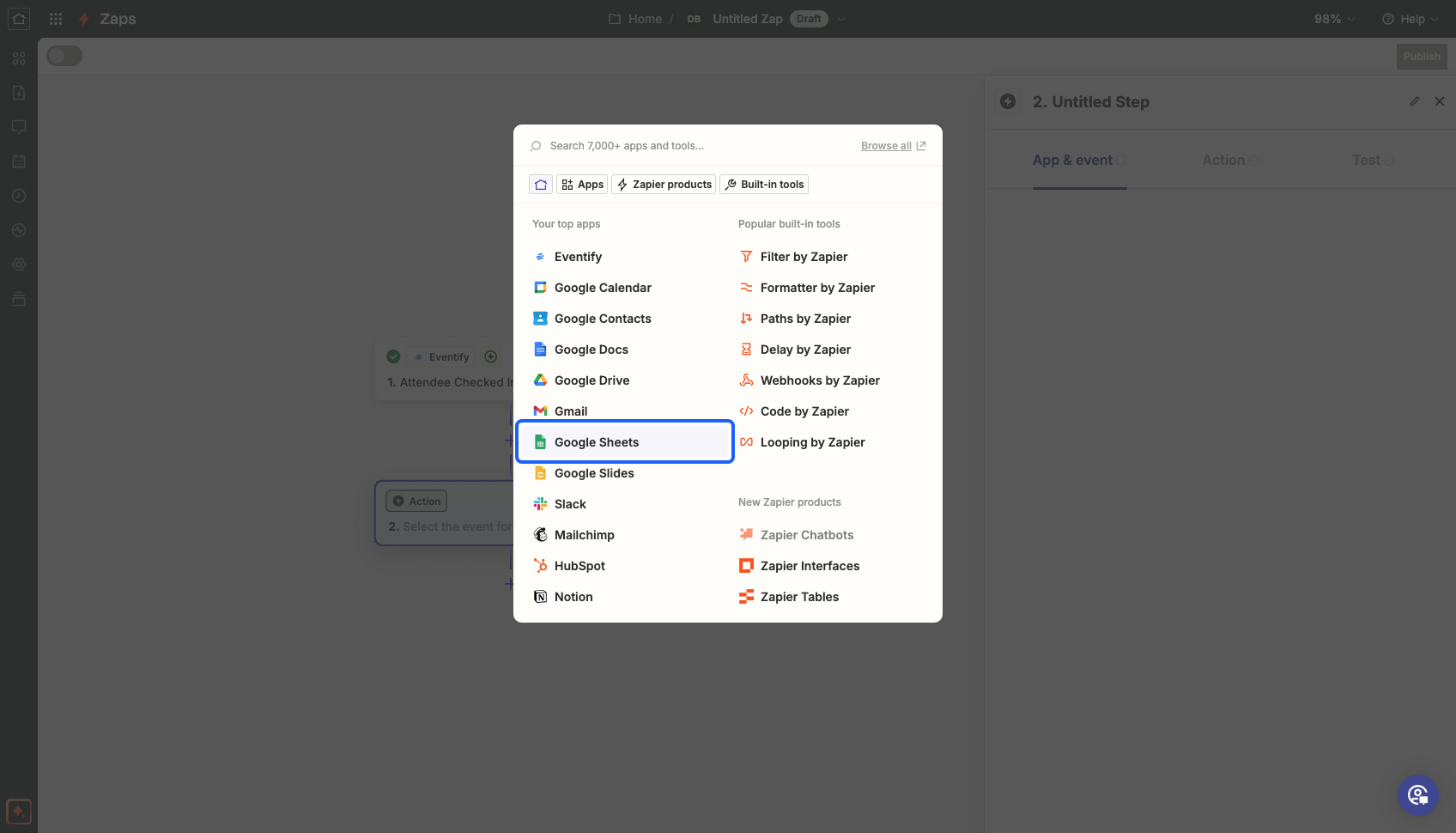This screenshot has width=1456, height=833.
Task: Click the Publish button
Action: tap(1422, 57)
